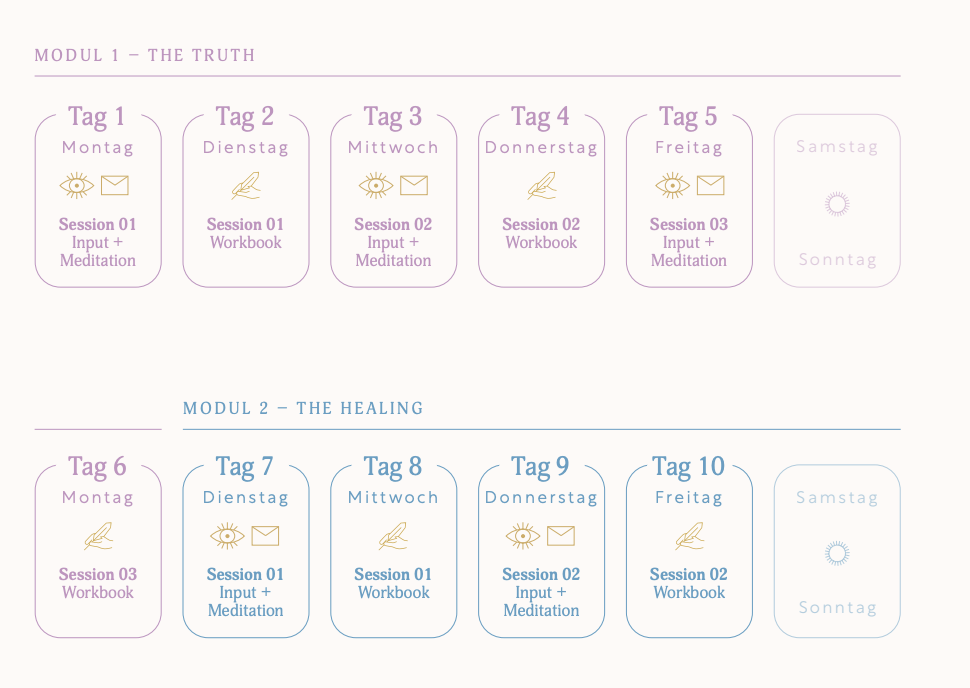Select the eye icon in Tag 3 Mittwoch
This screenshot has height=688, width=970.
click(376, 186)
